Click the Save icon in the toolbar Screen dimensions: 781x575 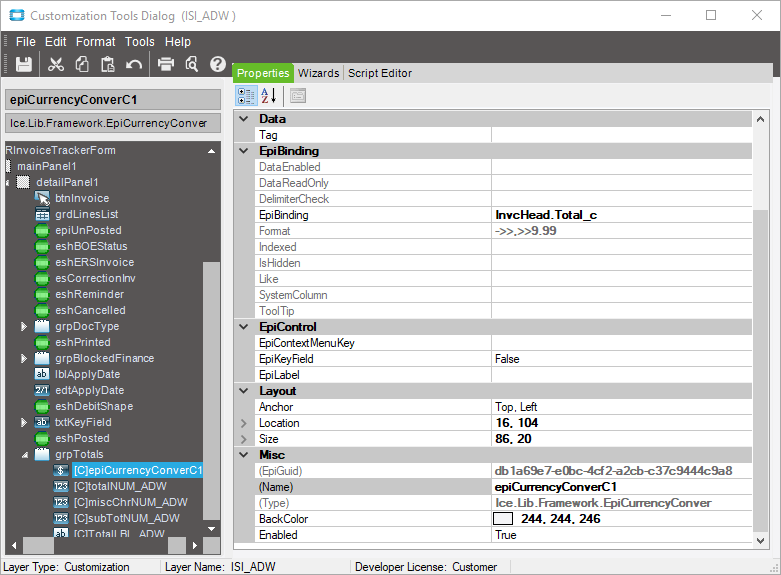pos(23,64)
